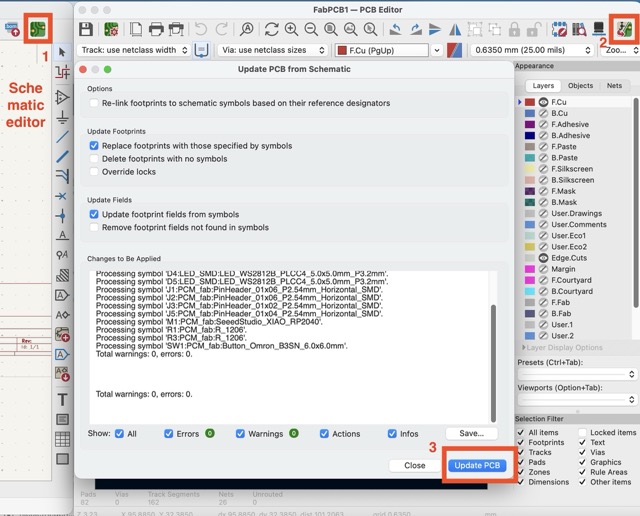The width and height of the screenshot is (640, 516).
Task: Click the Plot icon in the toolbar
Action: (176, 29)
